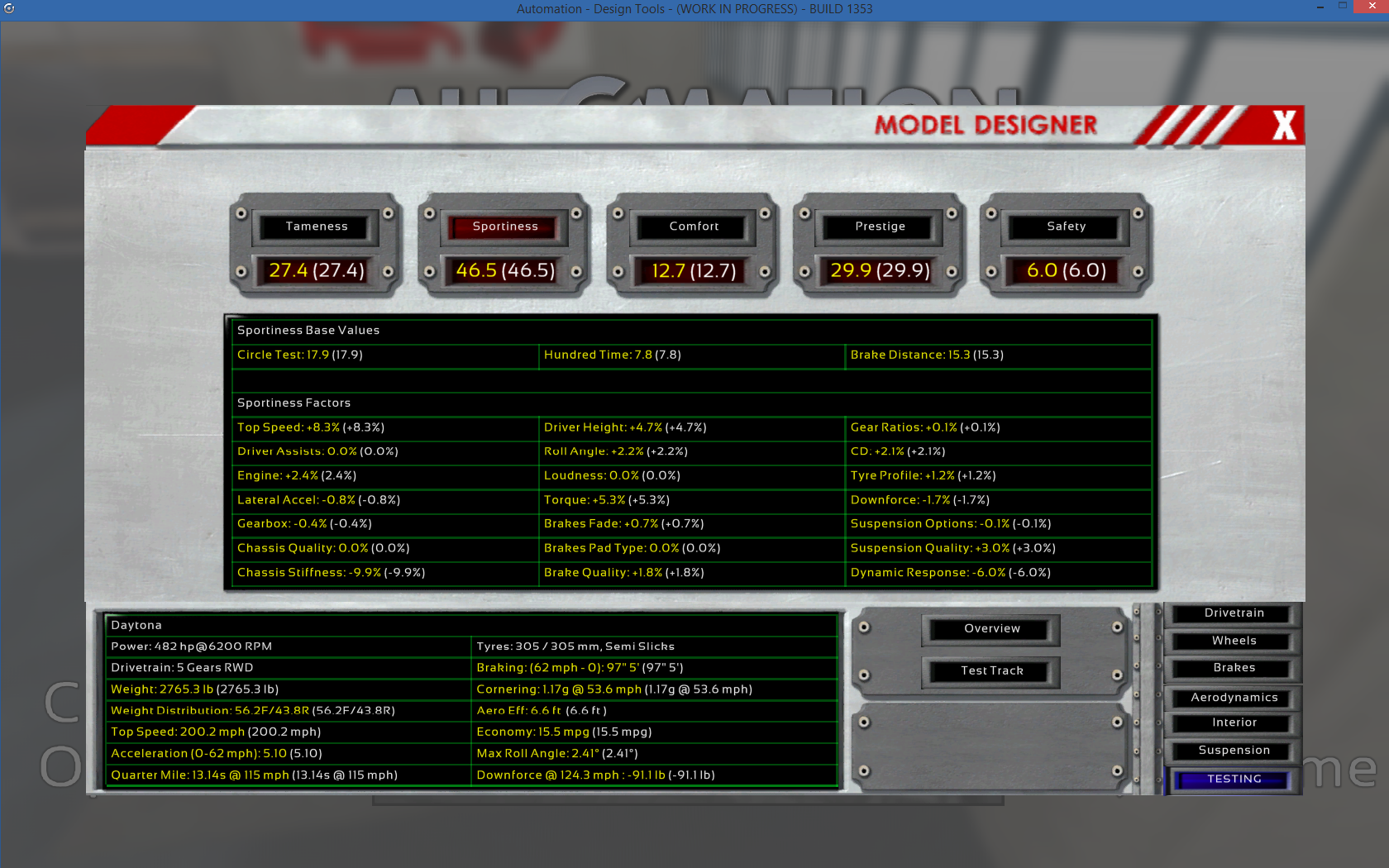Open the Comfort stat breakdown

point(694,227)
